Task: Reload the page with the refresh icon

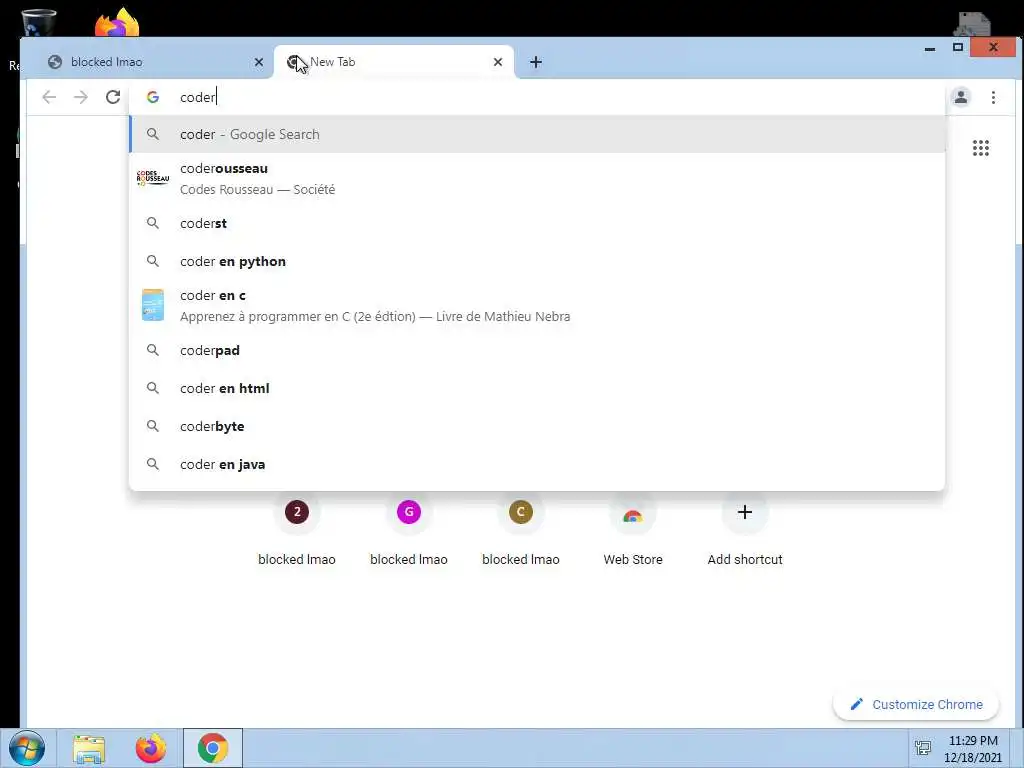Action: [113, 97]
